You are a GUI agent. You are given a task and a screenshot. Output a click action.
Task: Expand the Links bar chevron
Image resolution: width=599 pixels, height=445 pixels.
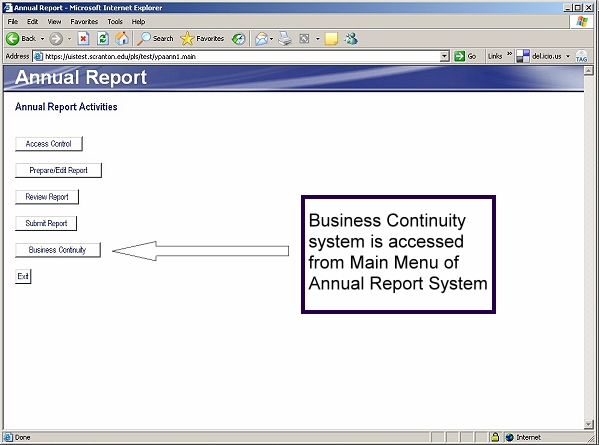point(509,55)
